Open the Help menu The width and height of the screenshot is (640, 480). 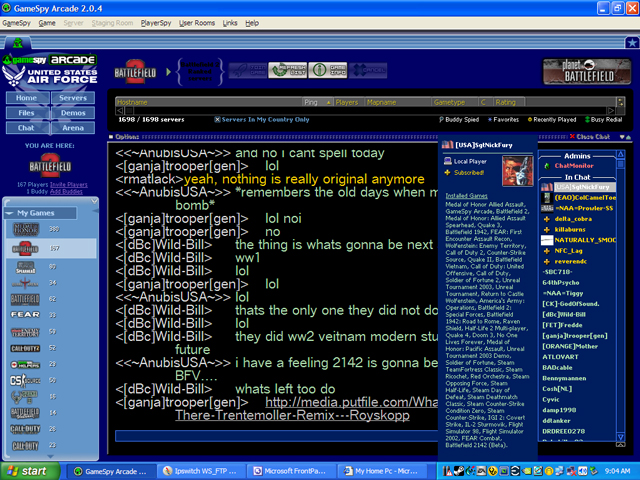252,23
